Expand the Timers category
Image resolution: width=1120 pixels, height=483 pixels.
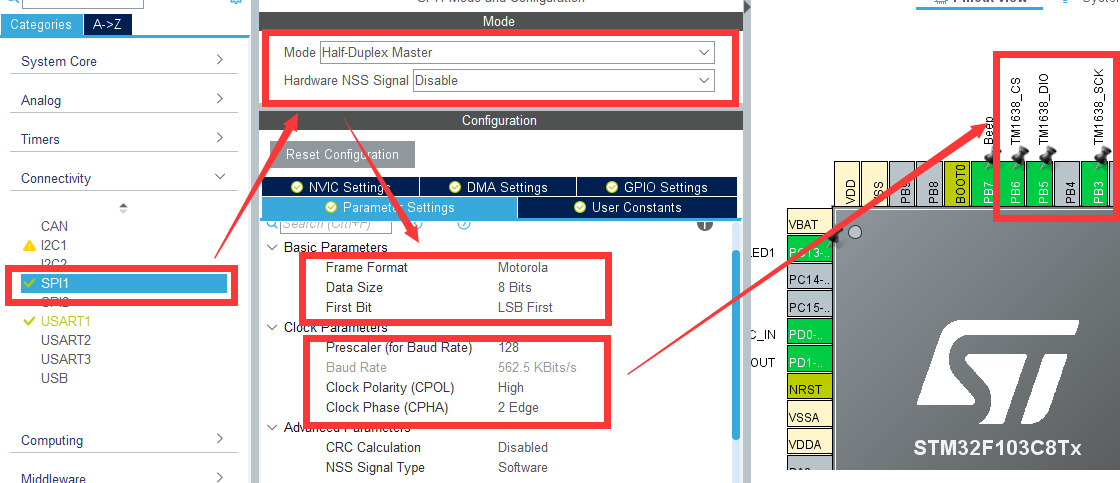click(124, 139)
